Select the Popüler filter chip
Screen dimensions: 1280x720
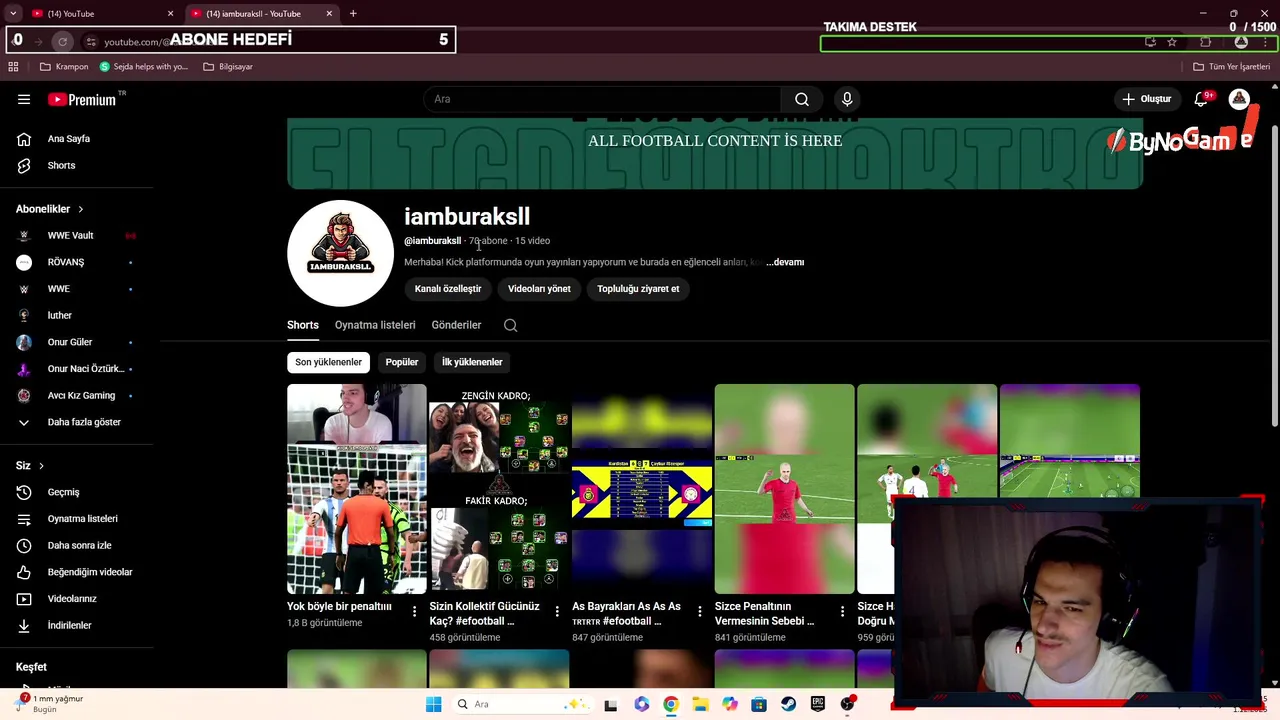(402, 362)
